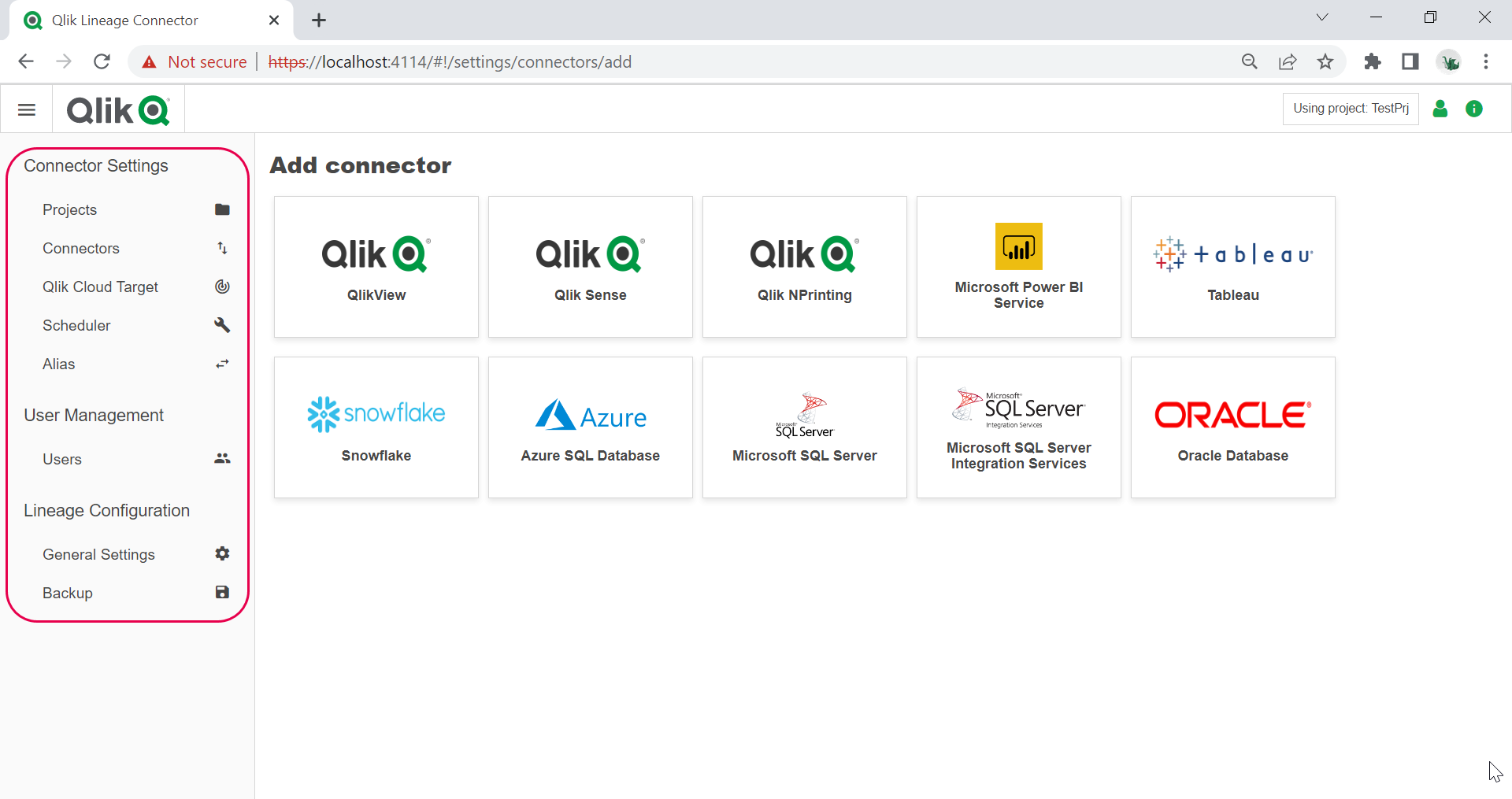Image resolution: width=1512 pixels, height=799 pixels.
Task: Open the Chrome three-dot menu
Action: [1487, 61]
